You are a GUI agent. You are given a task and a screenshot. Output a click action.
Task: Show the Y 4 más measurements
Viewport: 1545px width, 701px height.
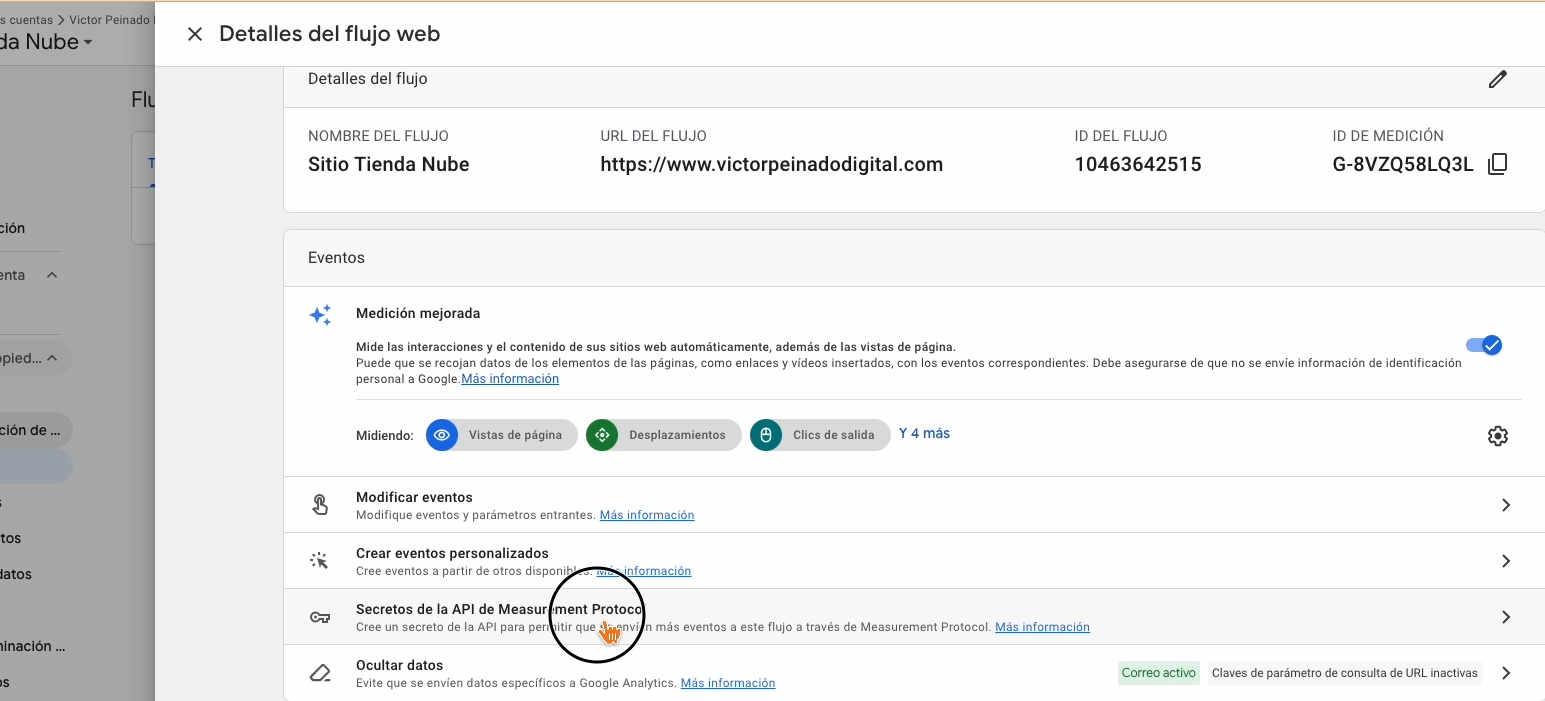(924, 433)
